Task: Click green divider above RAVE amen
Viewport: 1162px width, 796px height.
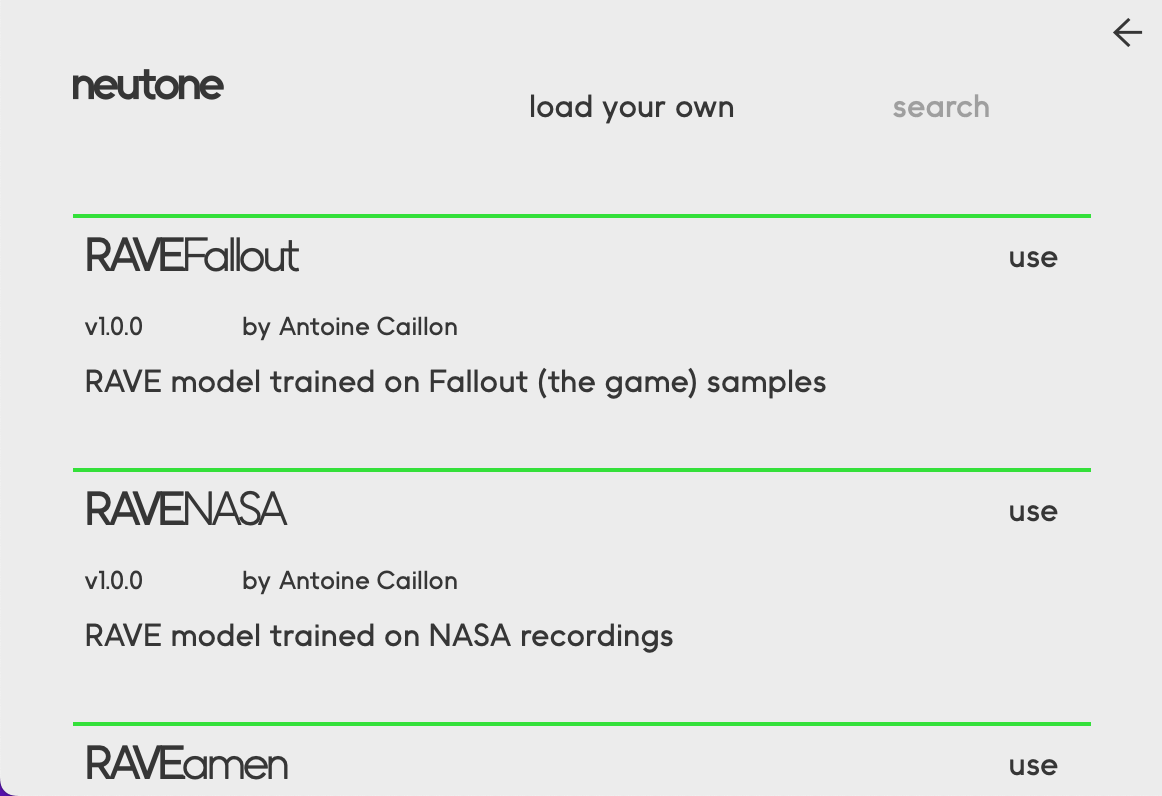Action: point(581,723)
